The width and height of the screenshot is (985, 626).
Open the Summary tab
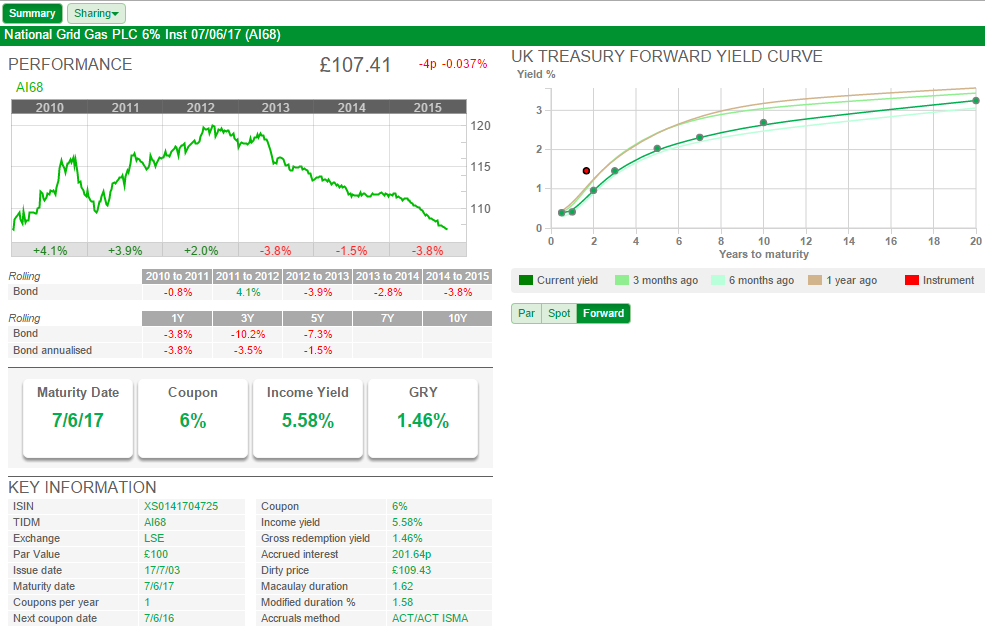32,13
